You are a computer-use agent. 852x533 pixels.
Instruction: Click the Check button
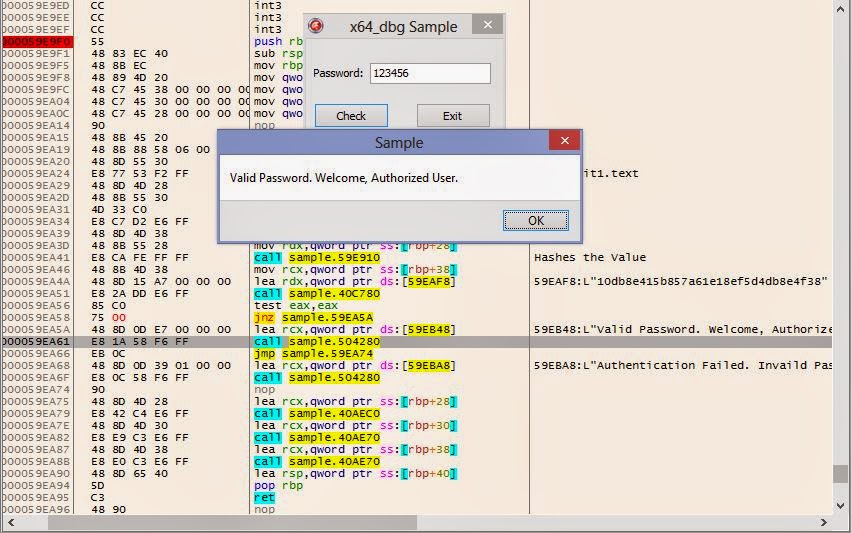pyautogui.click(x=351, y=116)
